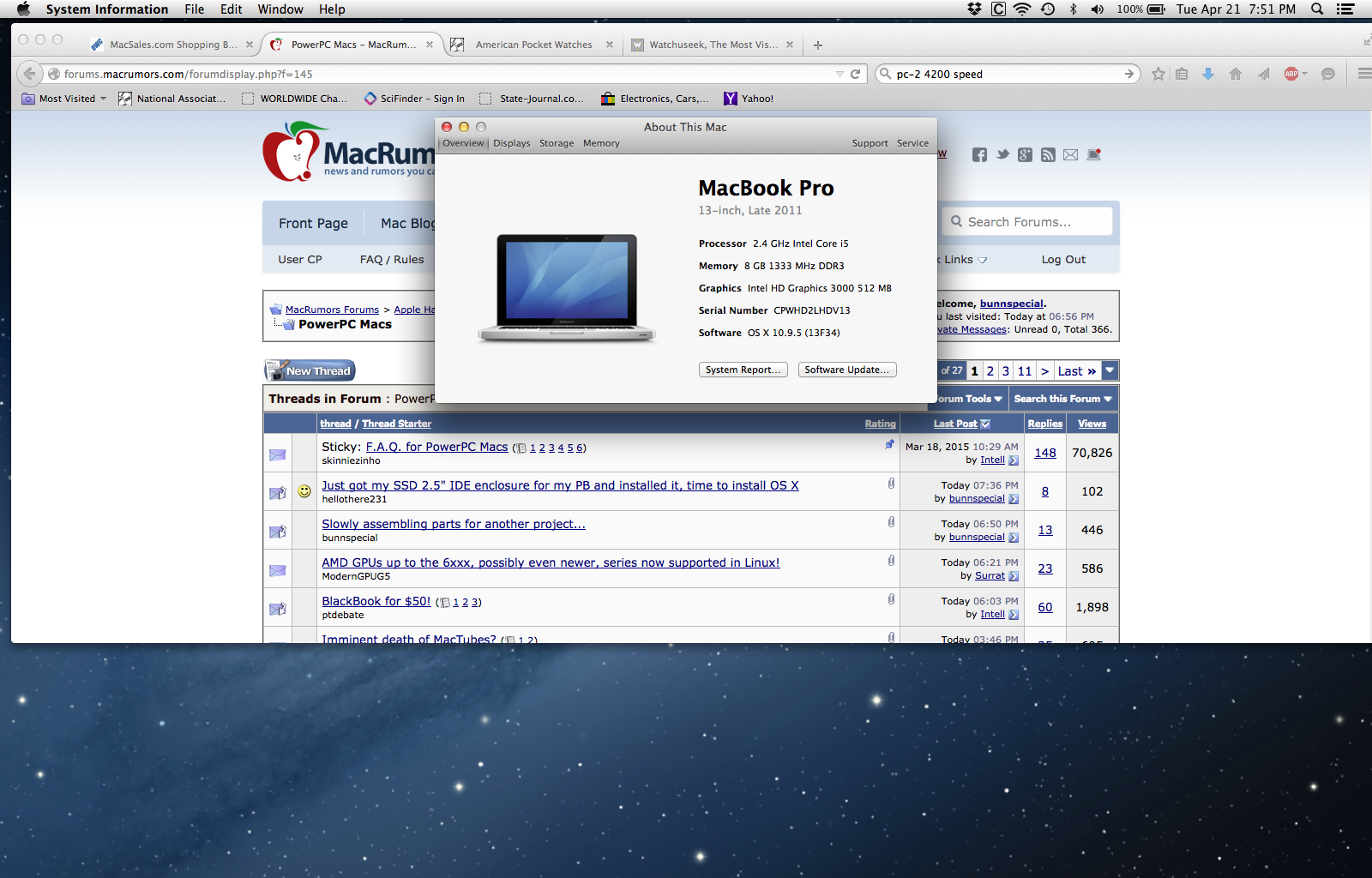The width and height of the screenshot is (1372, 878).
Task: Open the Firefox downloads arrow
Action: point(1208,74)
